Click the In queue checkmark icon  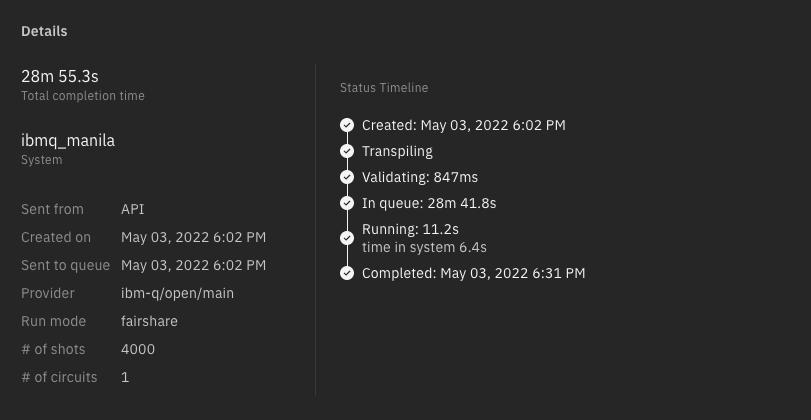click(347, 203)
